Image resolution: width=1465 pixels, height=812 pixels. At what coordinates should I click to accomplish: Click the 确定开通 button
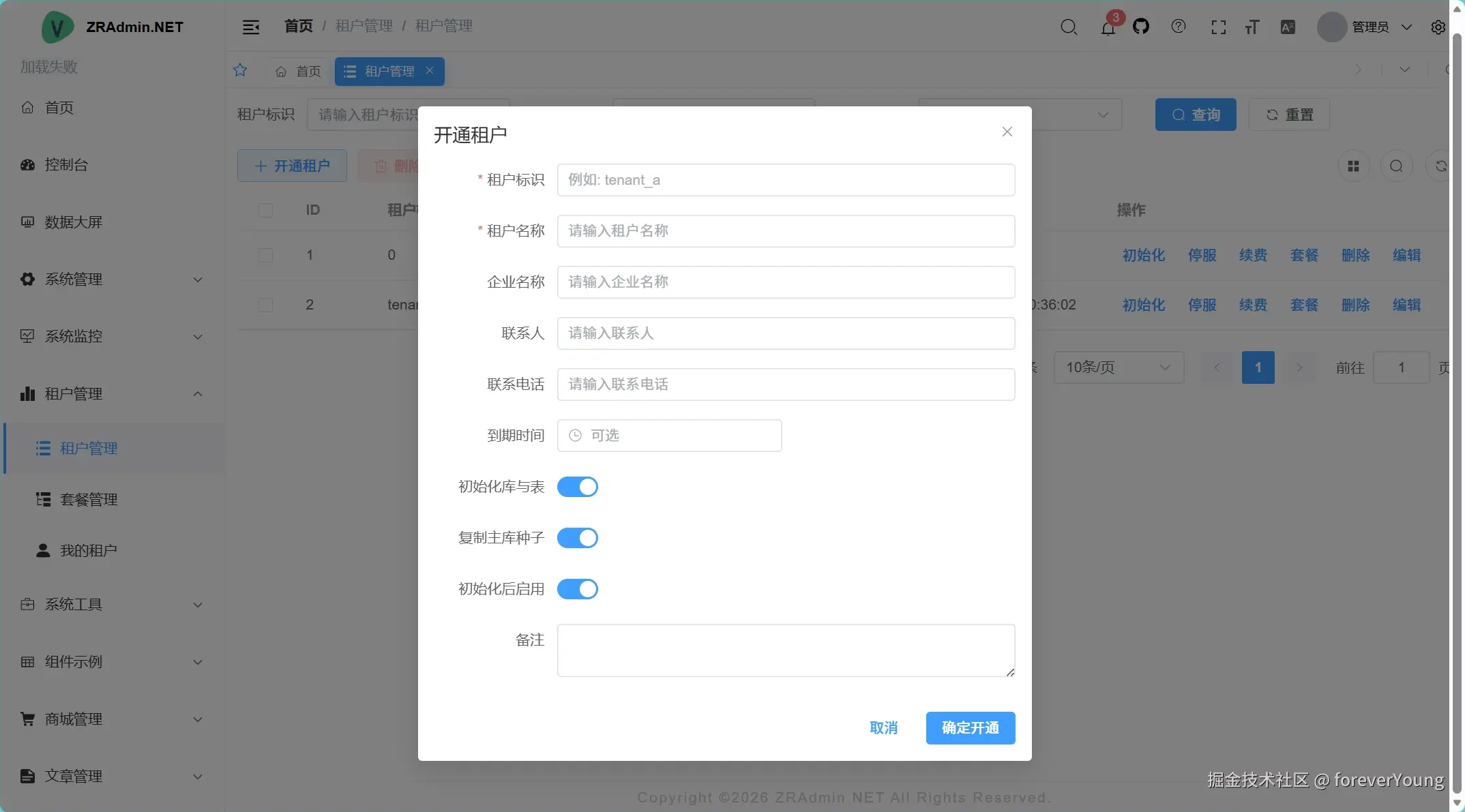pos(971,728)
